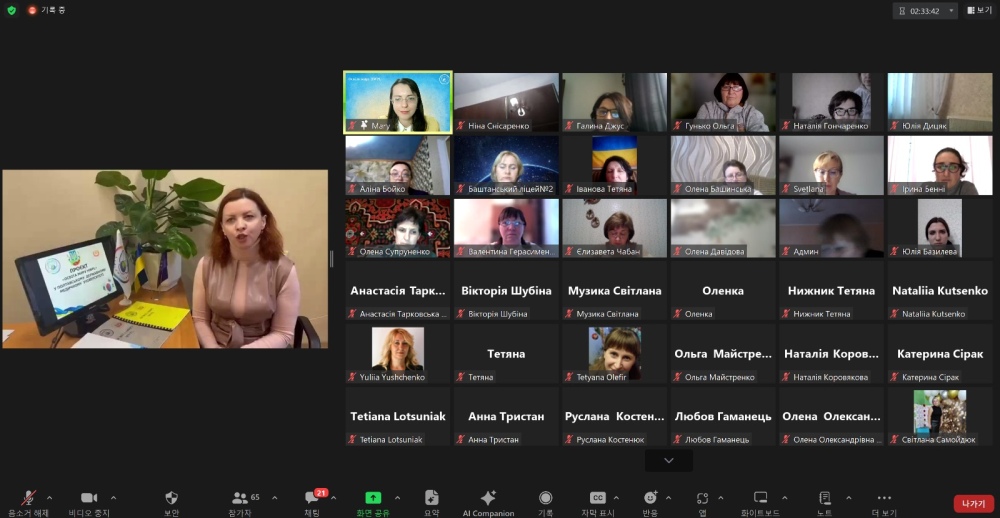Show captions with the CC 자막 표시 button
Screen dimensions: 1000x518
point(598,498)
